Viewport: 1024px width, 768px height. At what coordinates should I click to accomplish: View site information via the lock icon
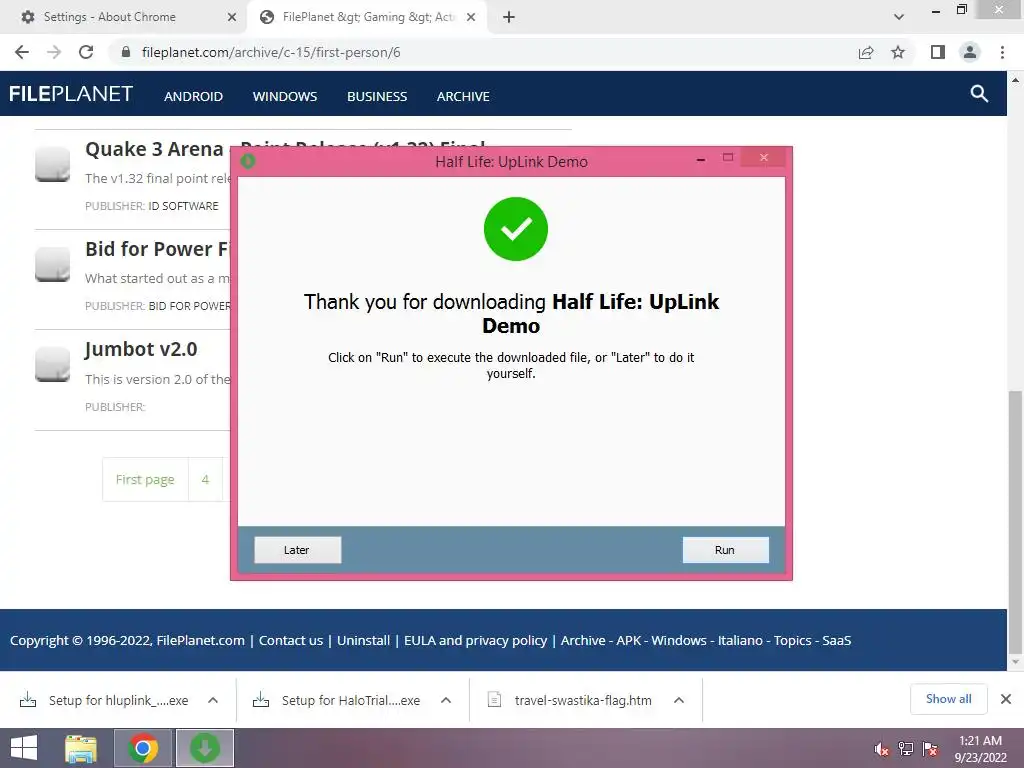(126, 52)
